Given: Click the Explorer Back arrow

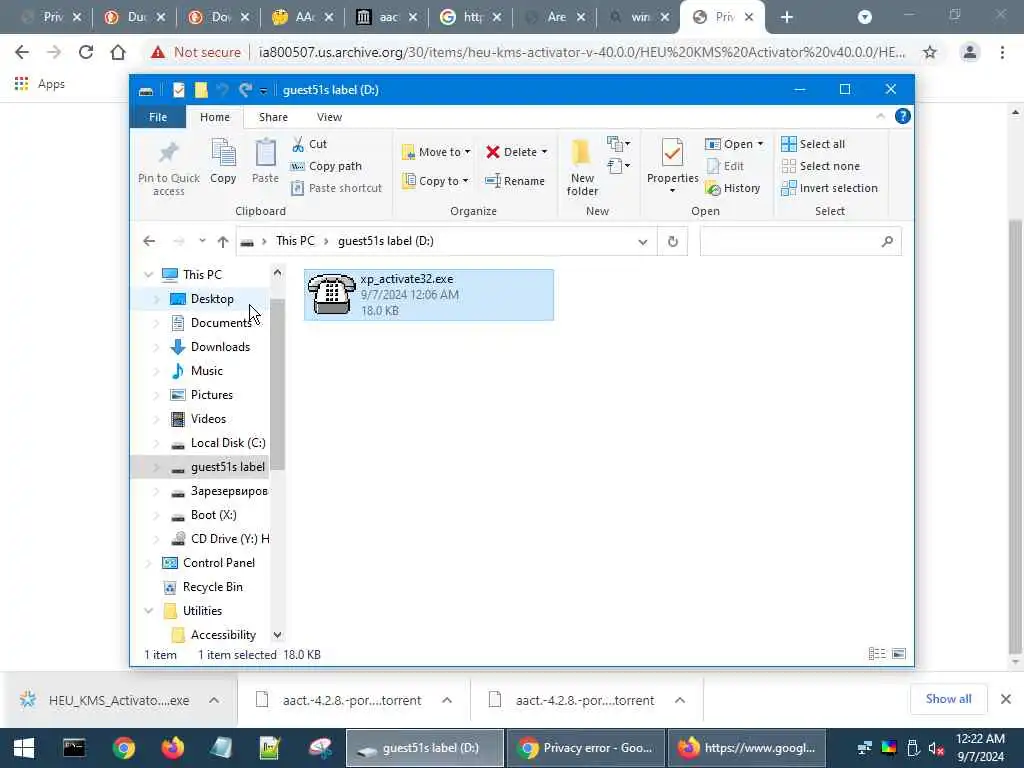Looking at the screenshot, I should (149, 242).
